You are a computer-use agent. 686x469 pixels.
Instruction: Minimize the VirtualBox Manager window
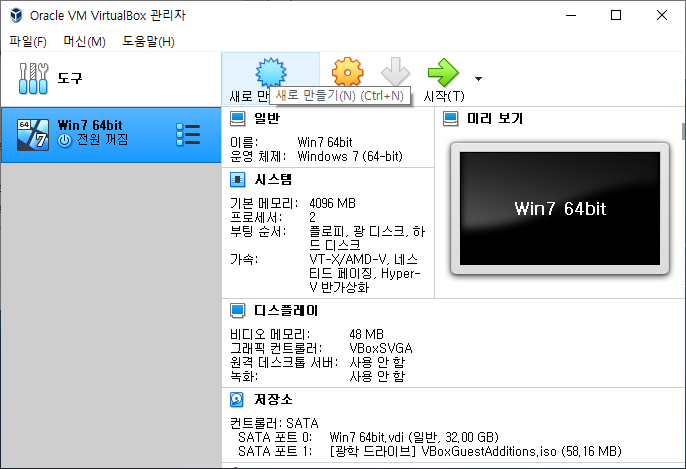pos(571,15)
